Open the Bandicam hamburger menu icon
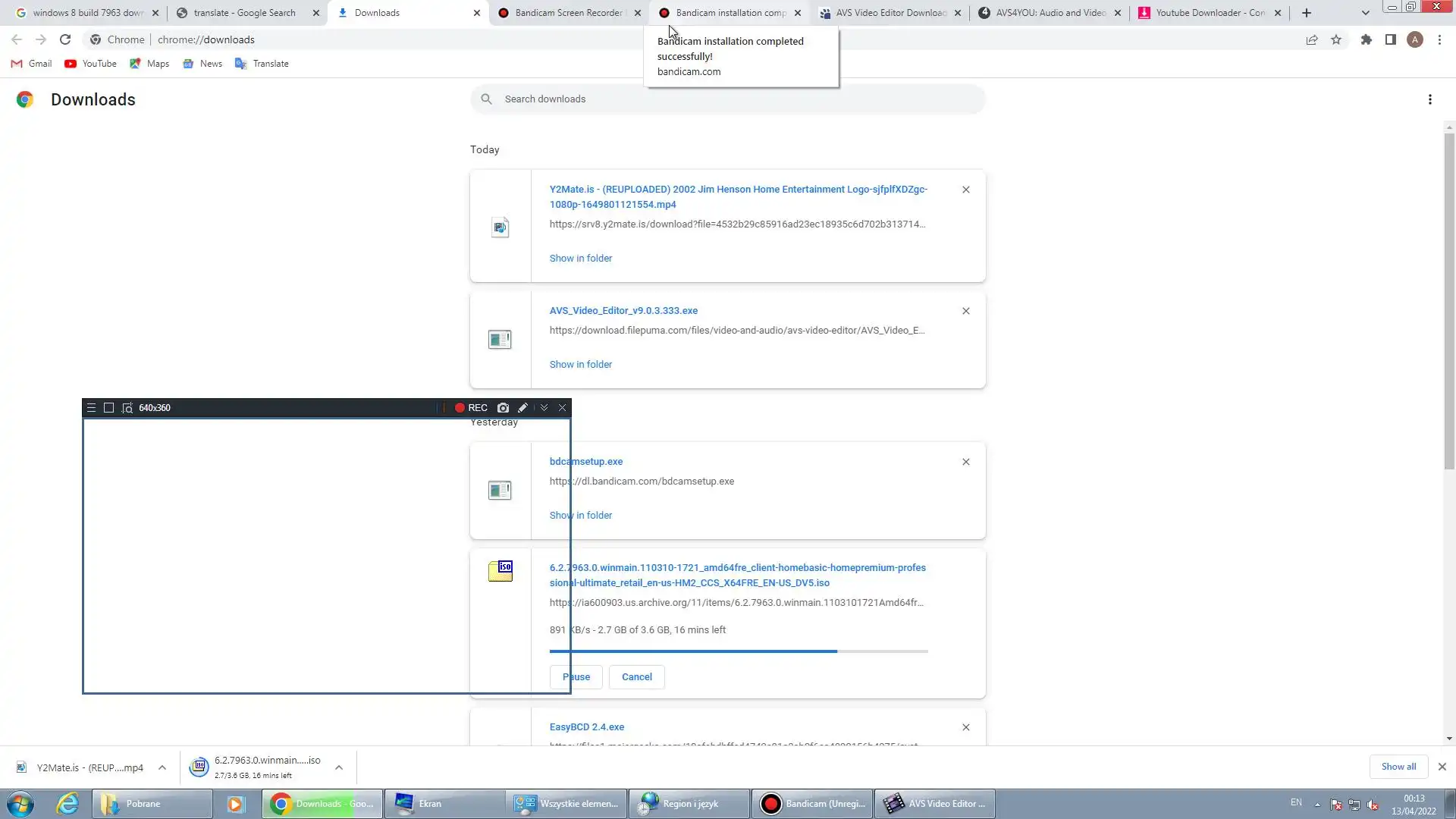The image size is (1456, 819). 91,408
